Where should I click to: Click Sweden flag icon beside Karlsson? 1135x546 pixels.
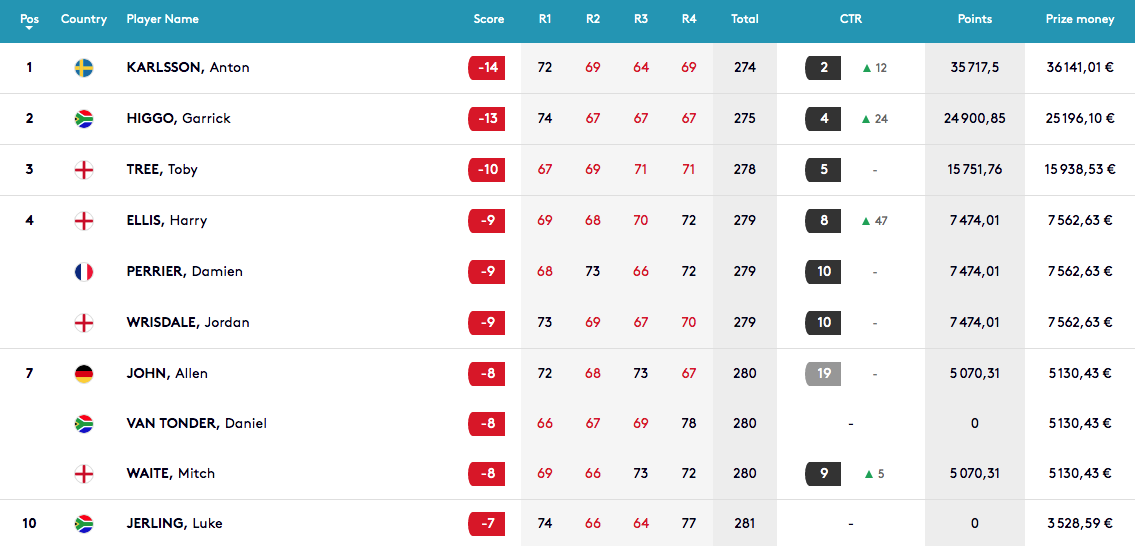tap(84, 68)
